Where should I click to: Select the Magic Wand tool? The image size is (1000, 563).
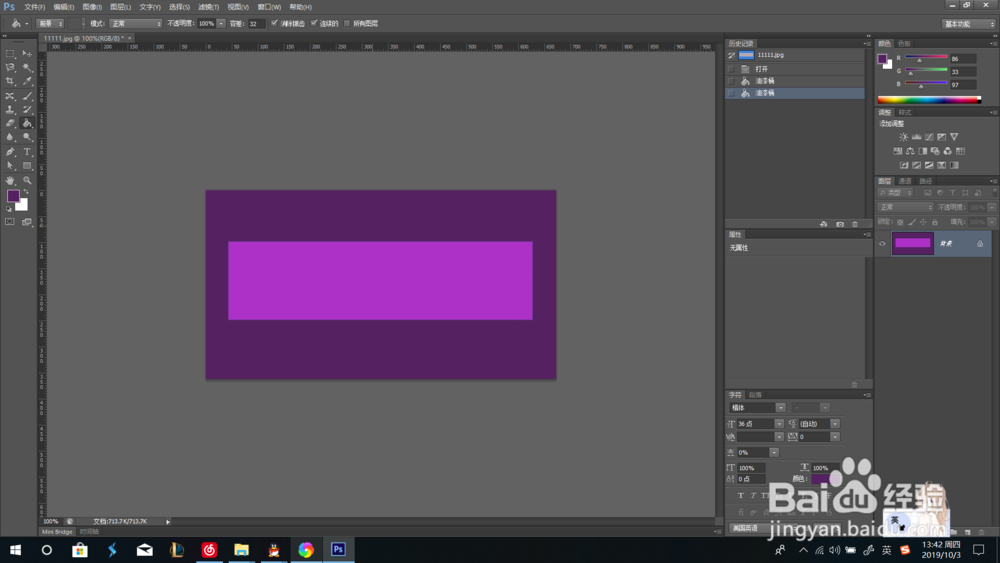click(27, 68)
